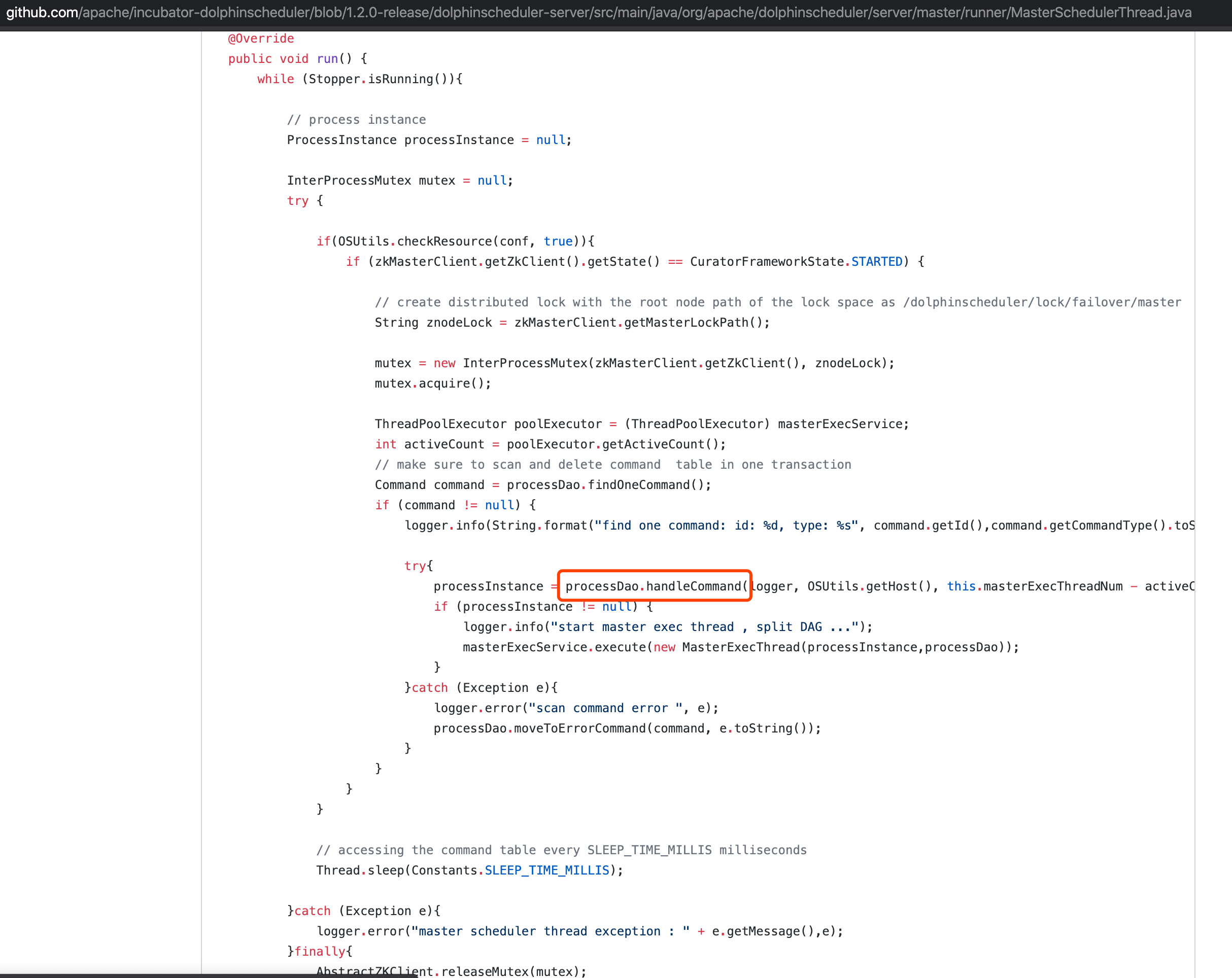Click the getMasterLockPath method call
Image resolution: width=1232 pixels, height=978 pixels.
point(686,322)
